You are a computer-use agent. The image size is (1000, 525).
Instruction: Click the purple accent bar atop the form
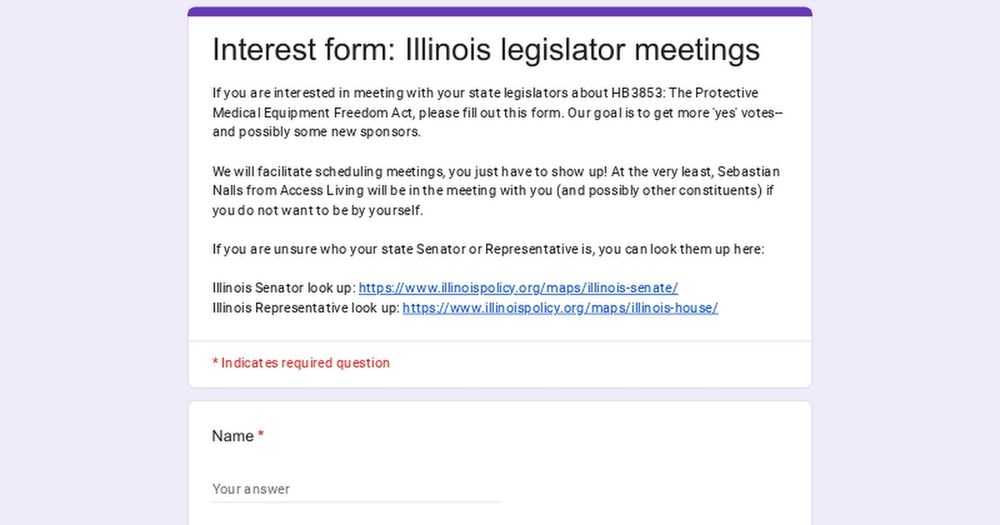click(500, 11)
